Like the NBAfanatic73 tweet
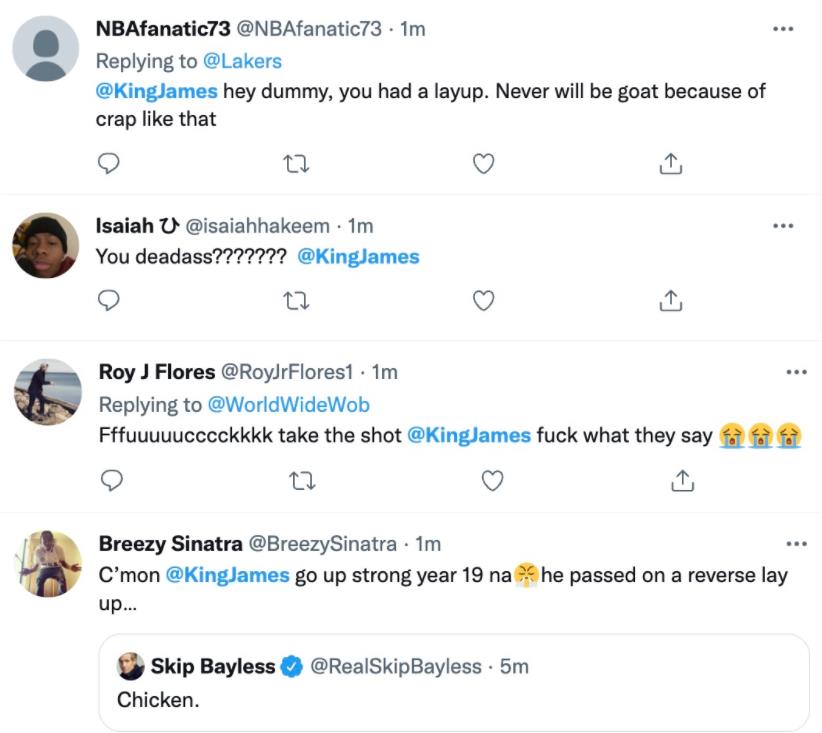This screenshot has width=822, height=733. point(484,162)
